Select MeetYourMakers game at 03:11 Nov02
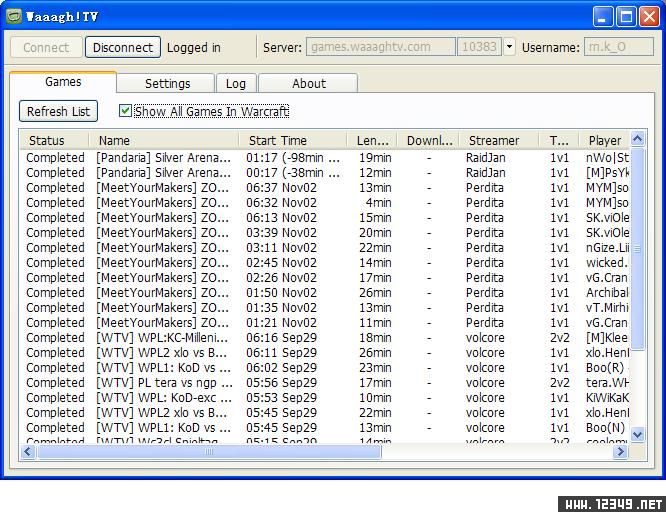666x512 pixels. click(x=325, y=248)
